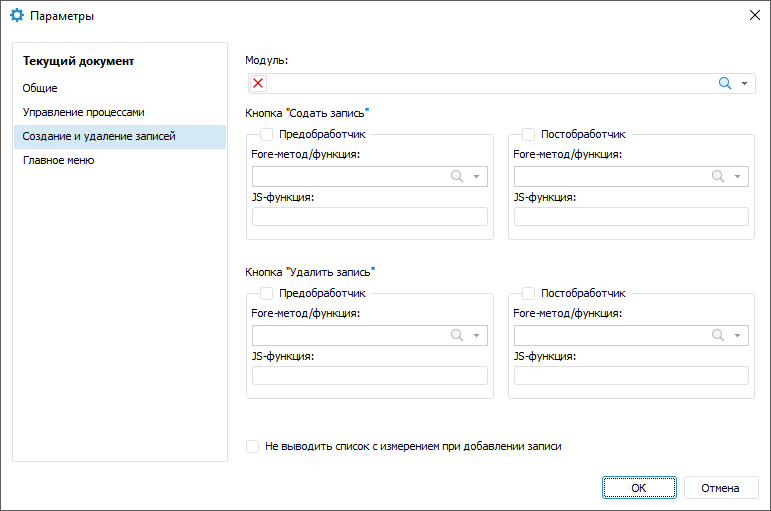Expand the Модуль dropdown arrow
The image size is (771, 511).
tap(744, 84)
